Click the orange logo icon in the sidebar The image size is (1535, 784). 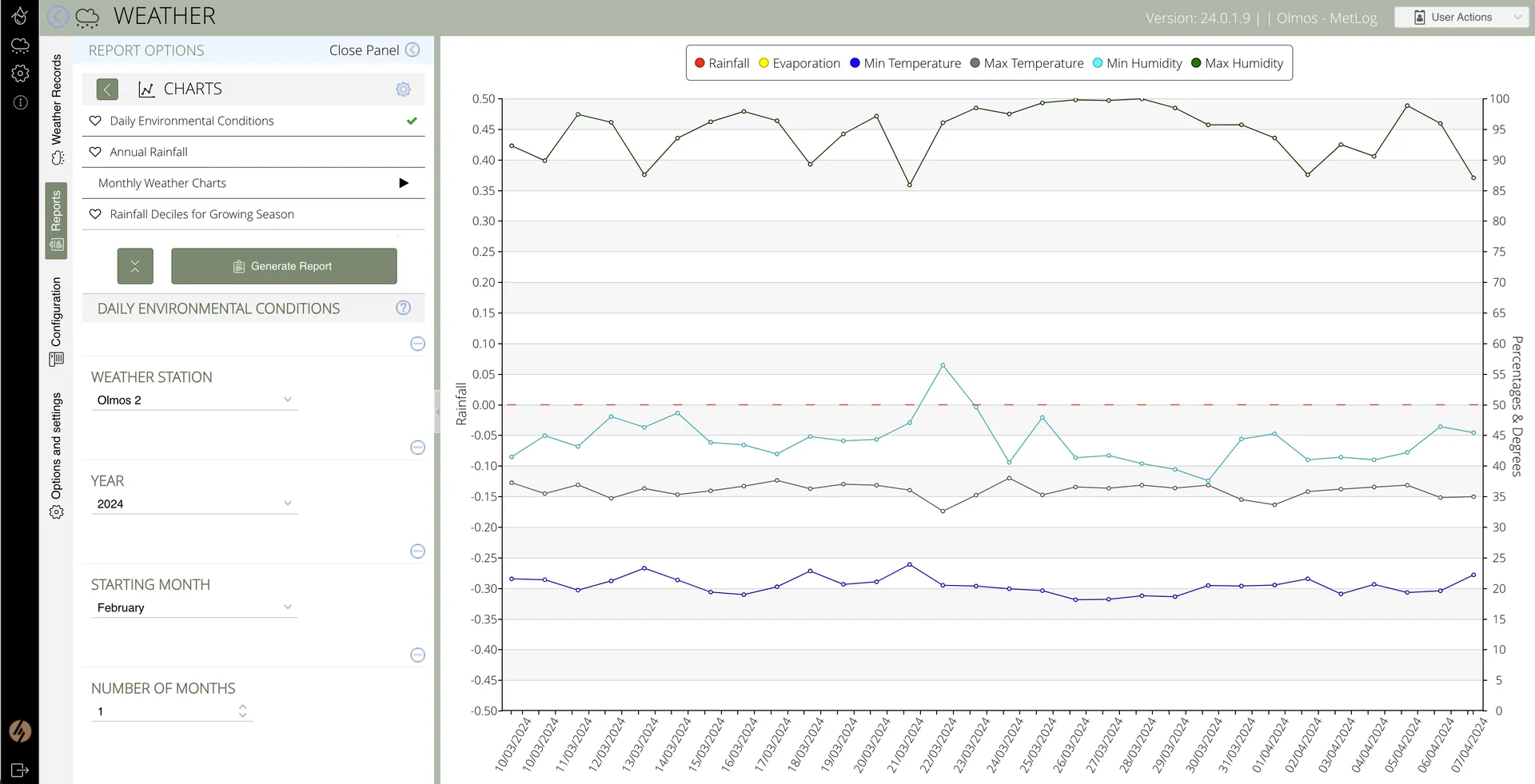tap(20, 731)
